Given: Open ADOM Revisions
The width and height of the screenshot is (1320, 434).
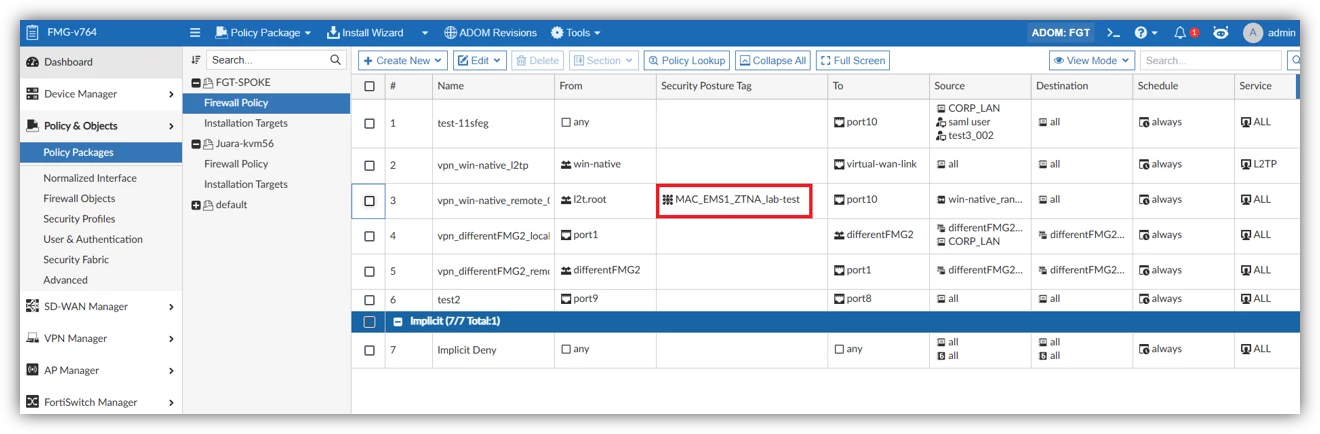Looking at the screenshot, I should point(490,33).
